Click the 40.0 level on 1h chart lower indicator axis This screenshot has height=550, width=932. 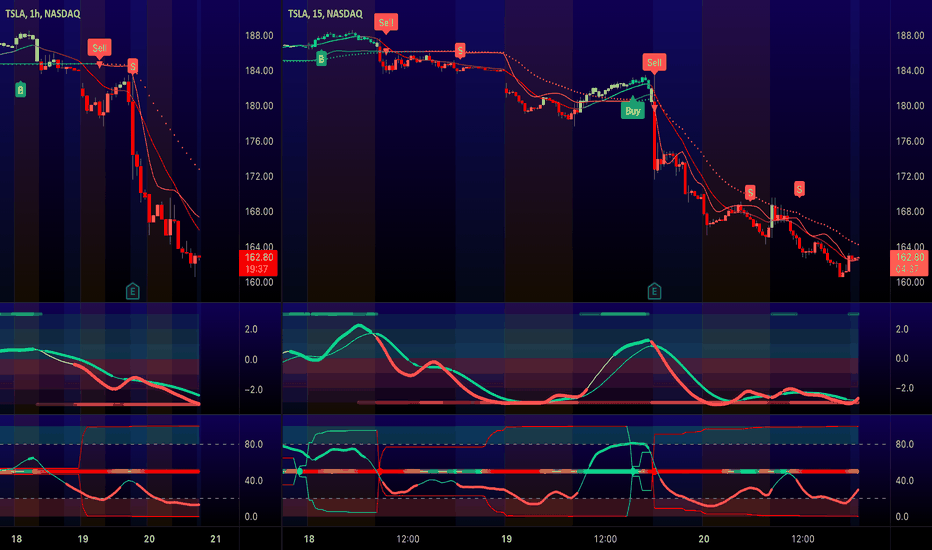[253, 480]
